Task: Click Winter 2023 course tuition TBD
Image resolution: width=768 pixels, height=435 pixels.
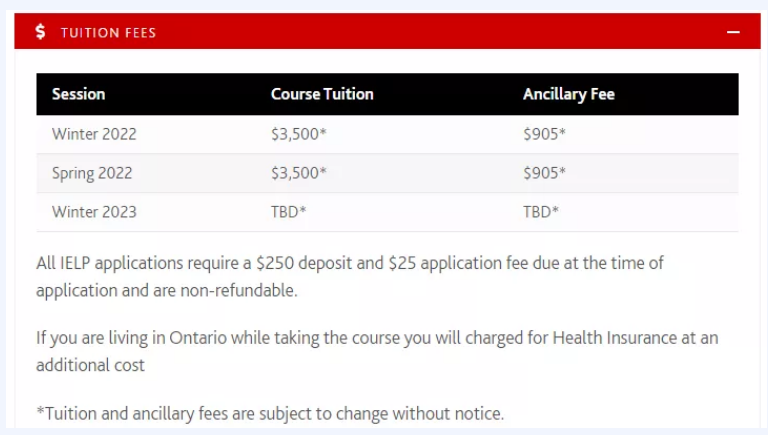Action: pyautogui.click(x=288, y=212)
